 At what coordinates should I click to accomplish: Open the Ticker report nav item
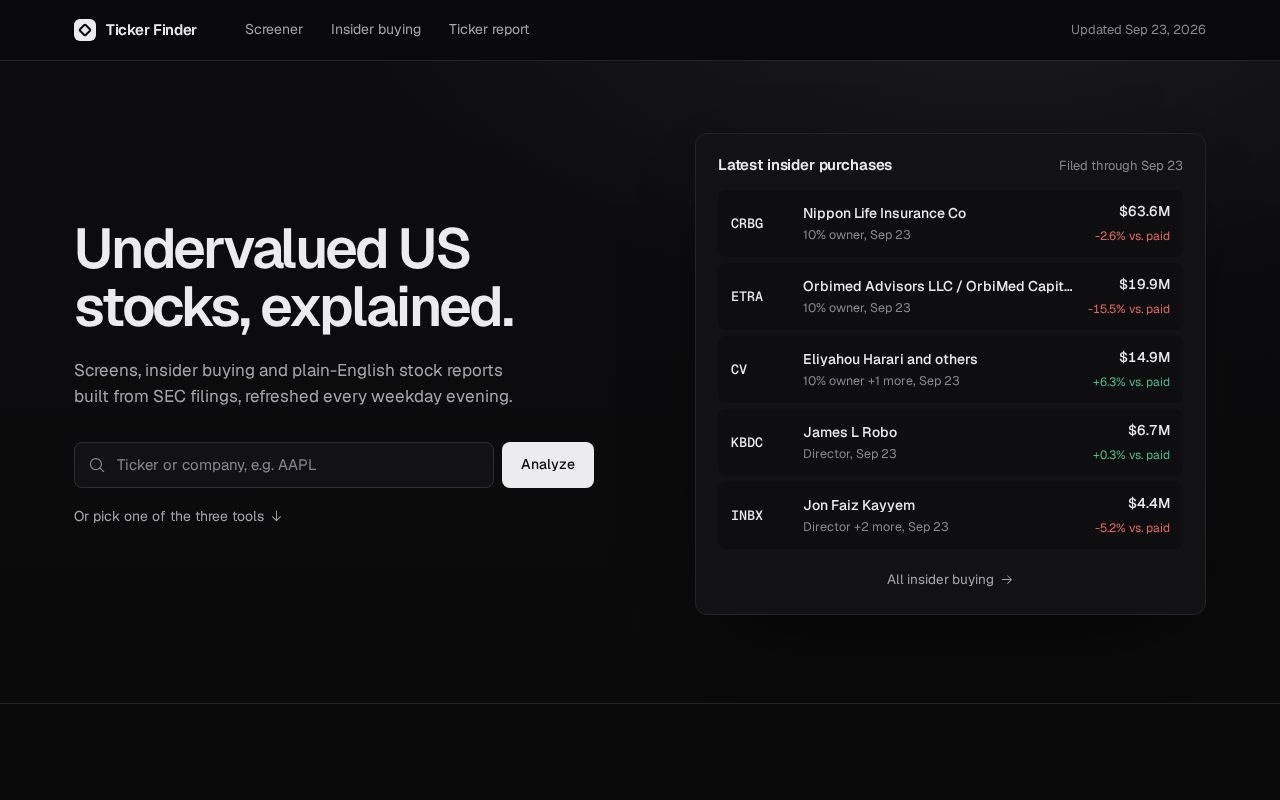(x=489, y=30)
